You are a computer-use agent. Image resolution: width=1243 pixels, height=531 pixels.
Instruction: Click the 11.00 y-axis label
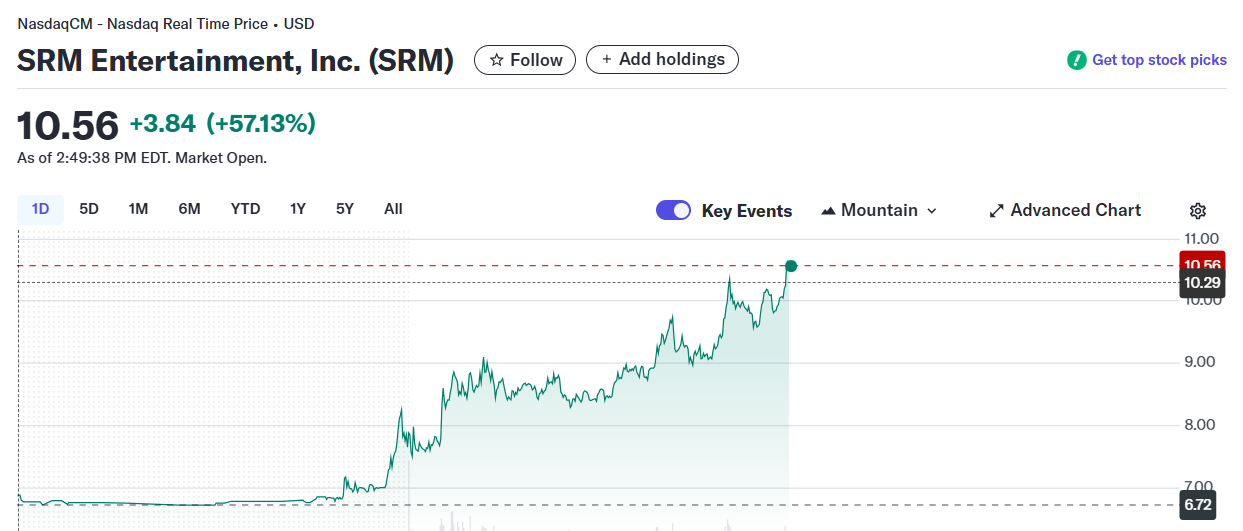point(1201,239)
